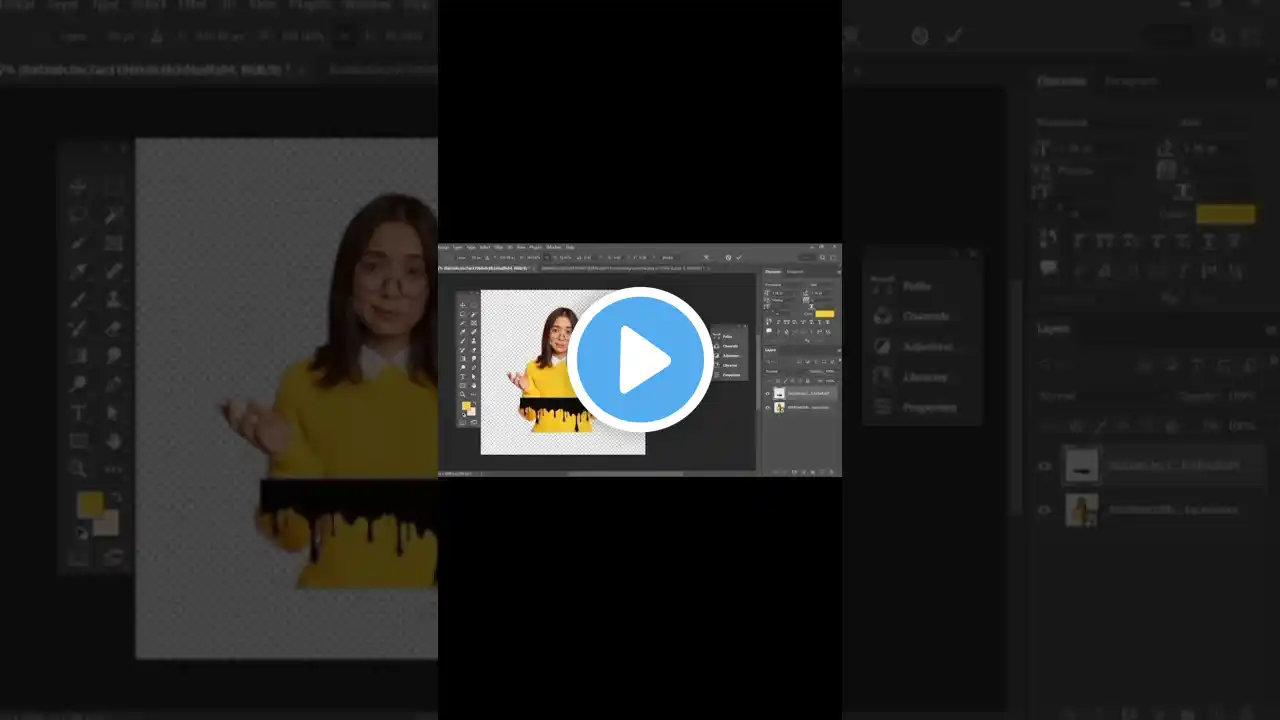
Task: Switch to the enlarged blurred Paragraph tab
Action: coord(1131,81)
